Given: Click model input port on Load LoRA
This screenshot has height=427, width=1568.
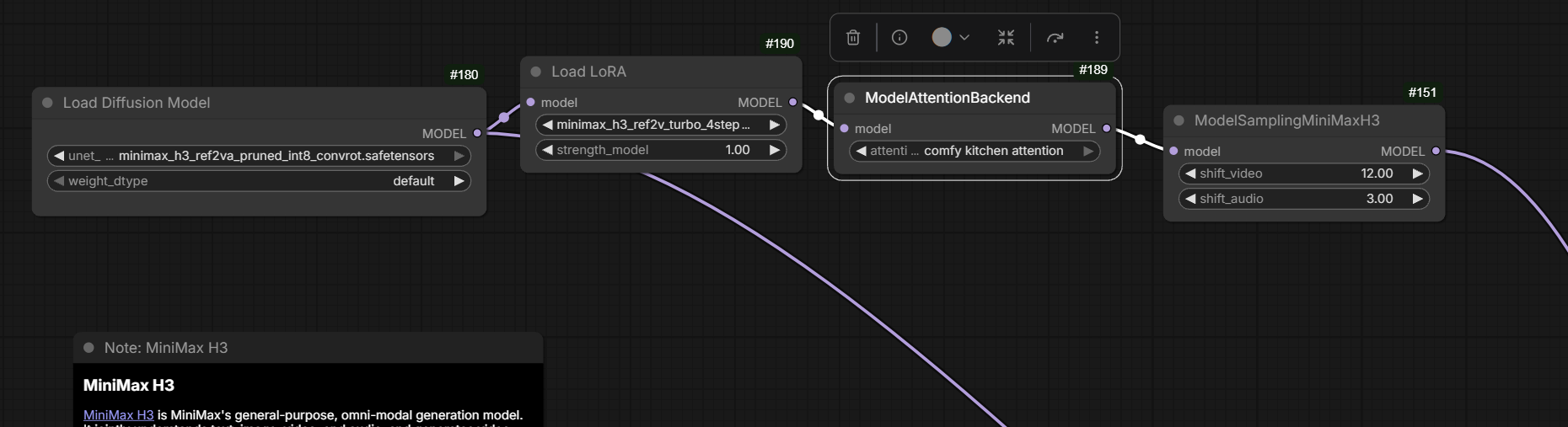Looking at the screenshot, I should click(x=530, y=102).
